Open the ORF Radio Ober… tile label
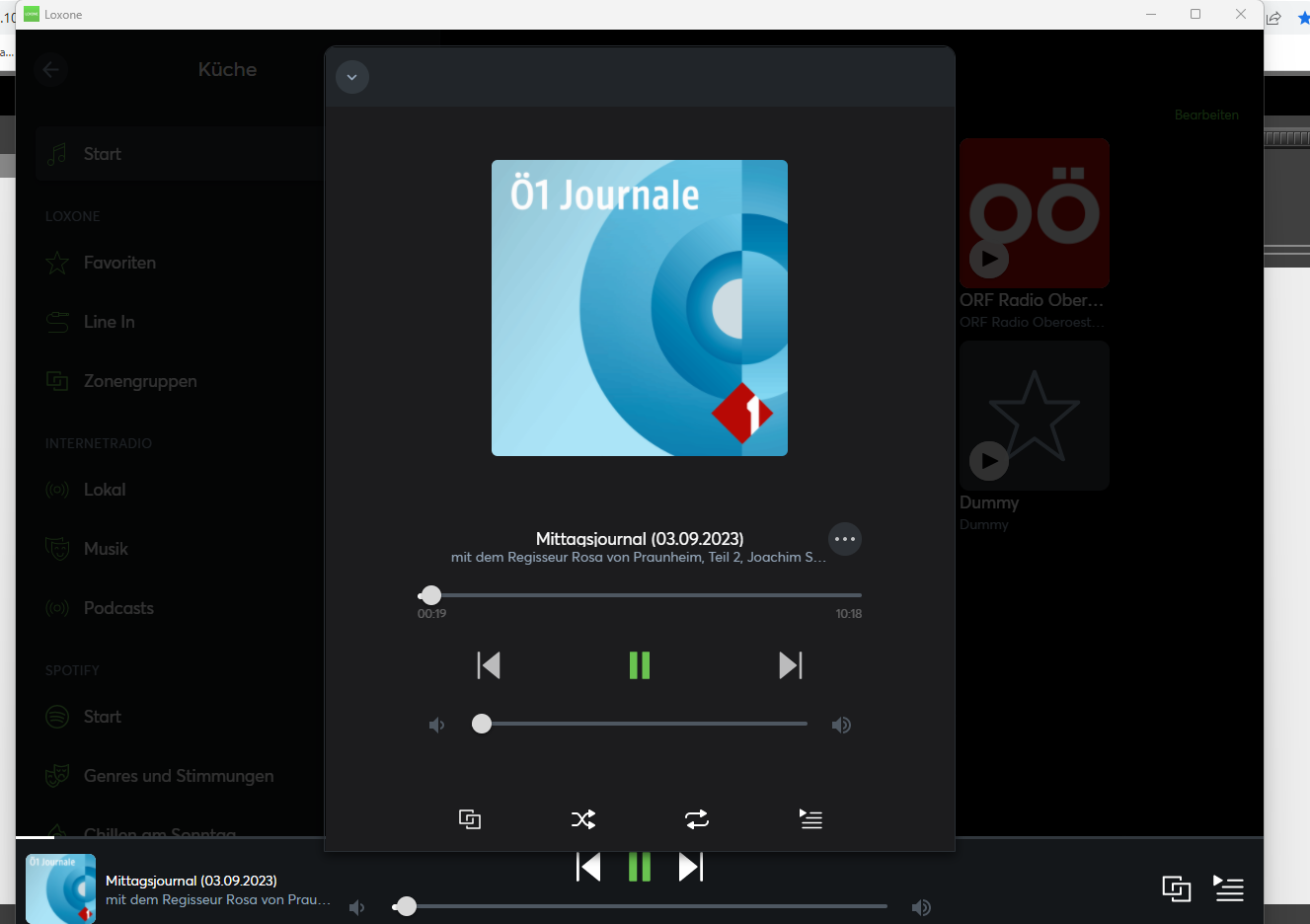 pos(1032,300)
